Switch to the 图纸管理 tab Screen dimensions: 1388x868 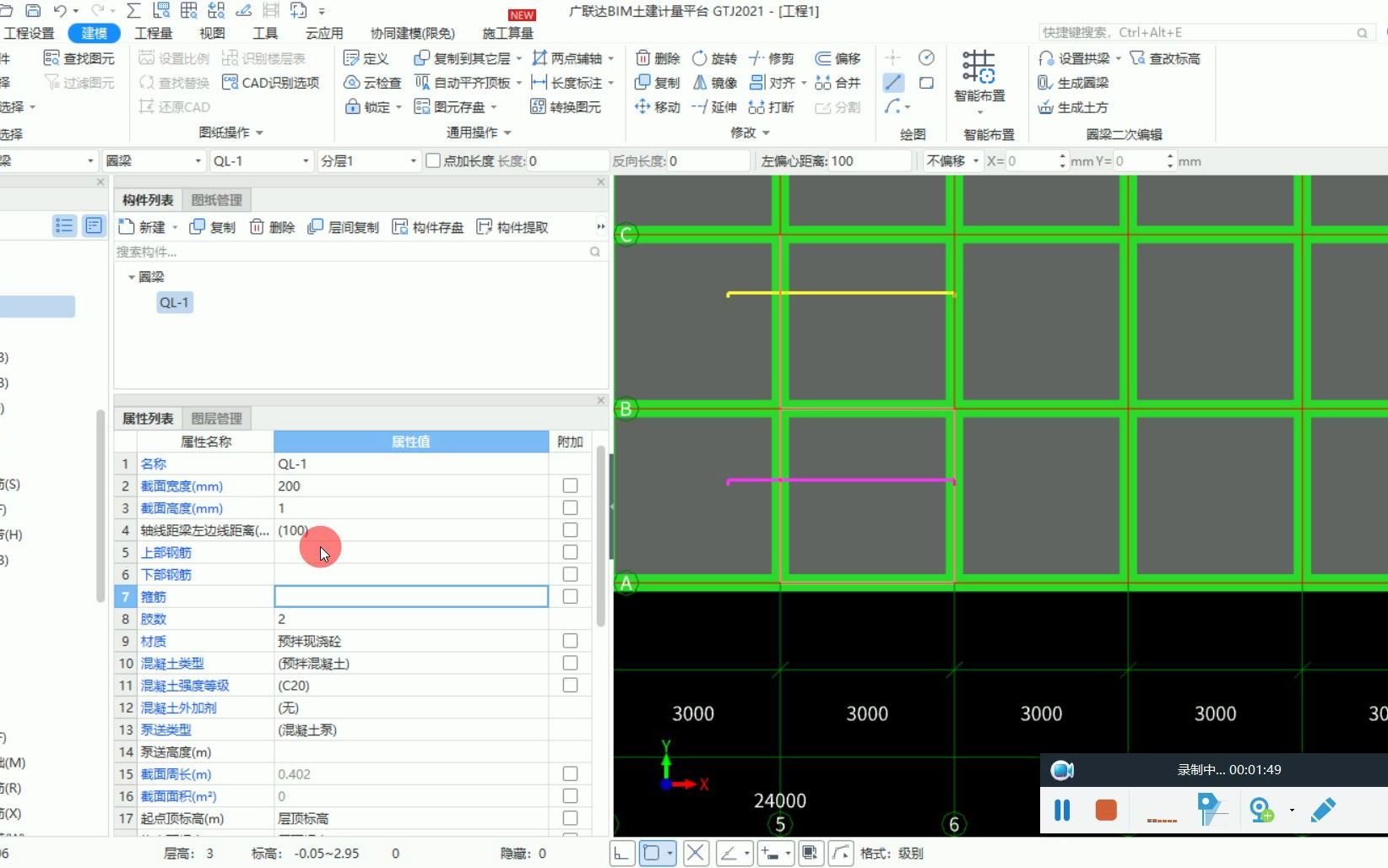tap(216, 200)
